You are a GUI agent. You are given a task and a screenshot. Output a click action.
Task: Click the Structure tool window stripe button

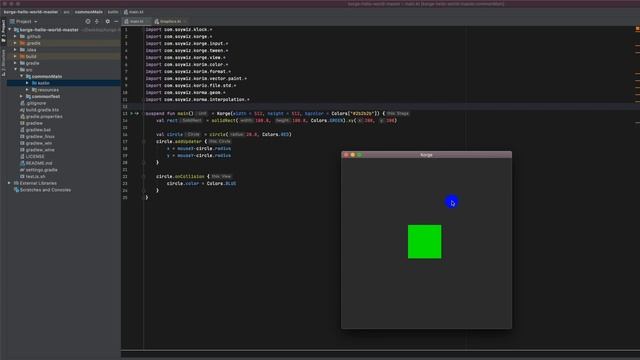pos(3,63)
